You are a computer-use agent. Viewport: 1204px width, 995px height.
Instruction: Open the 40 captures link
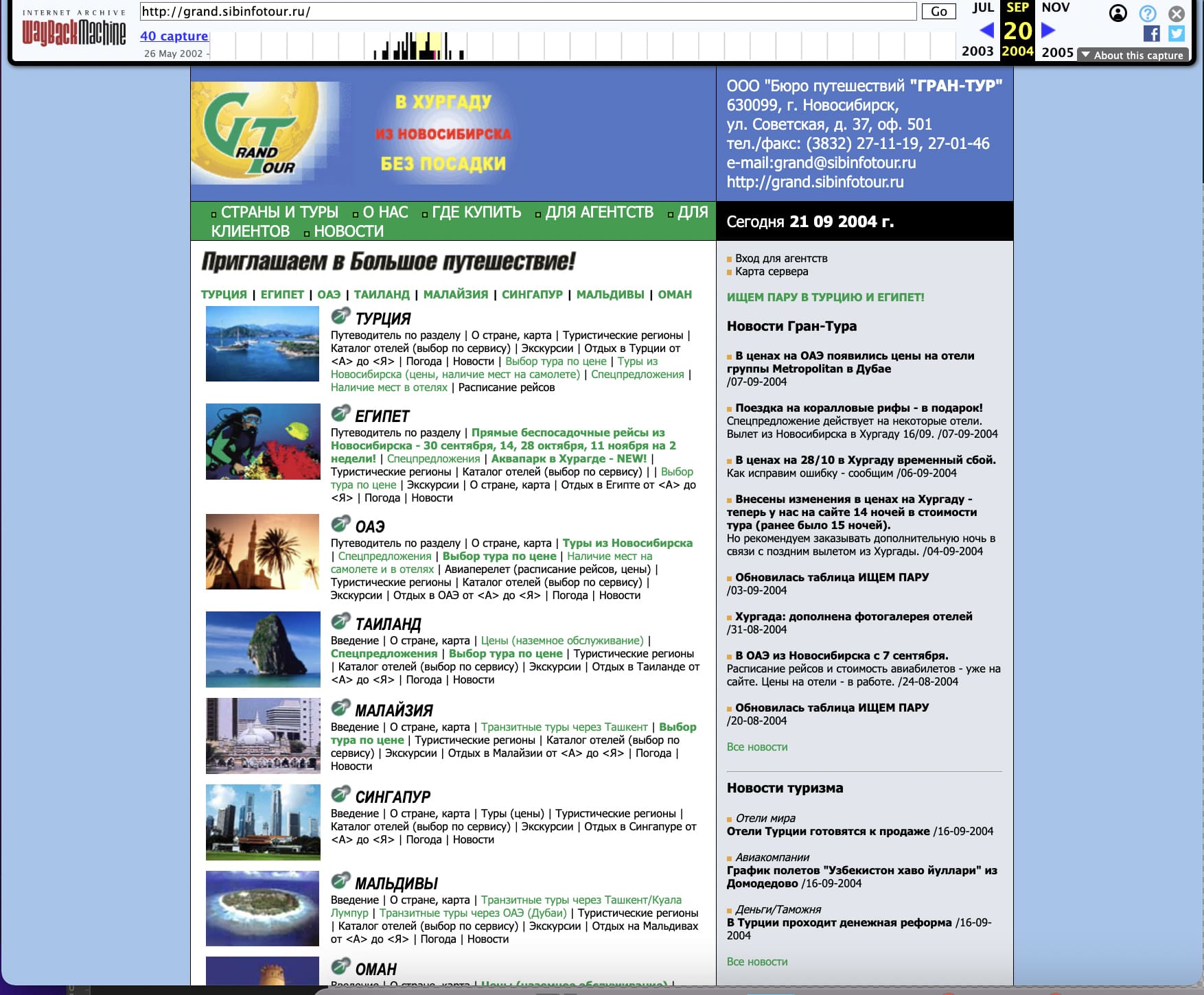(x=174, y=36)
